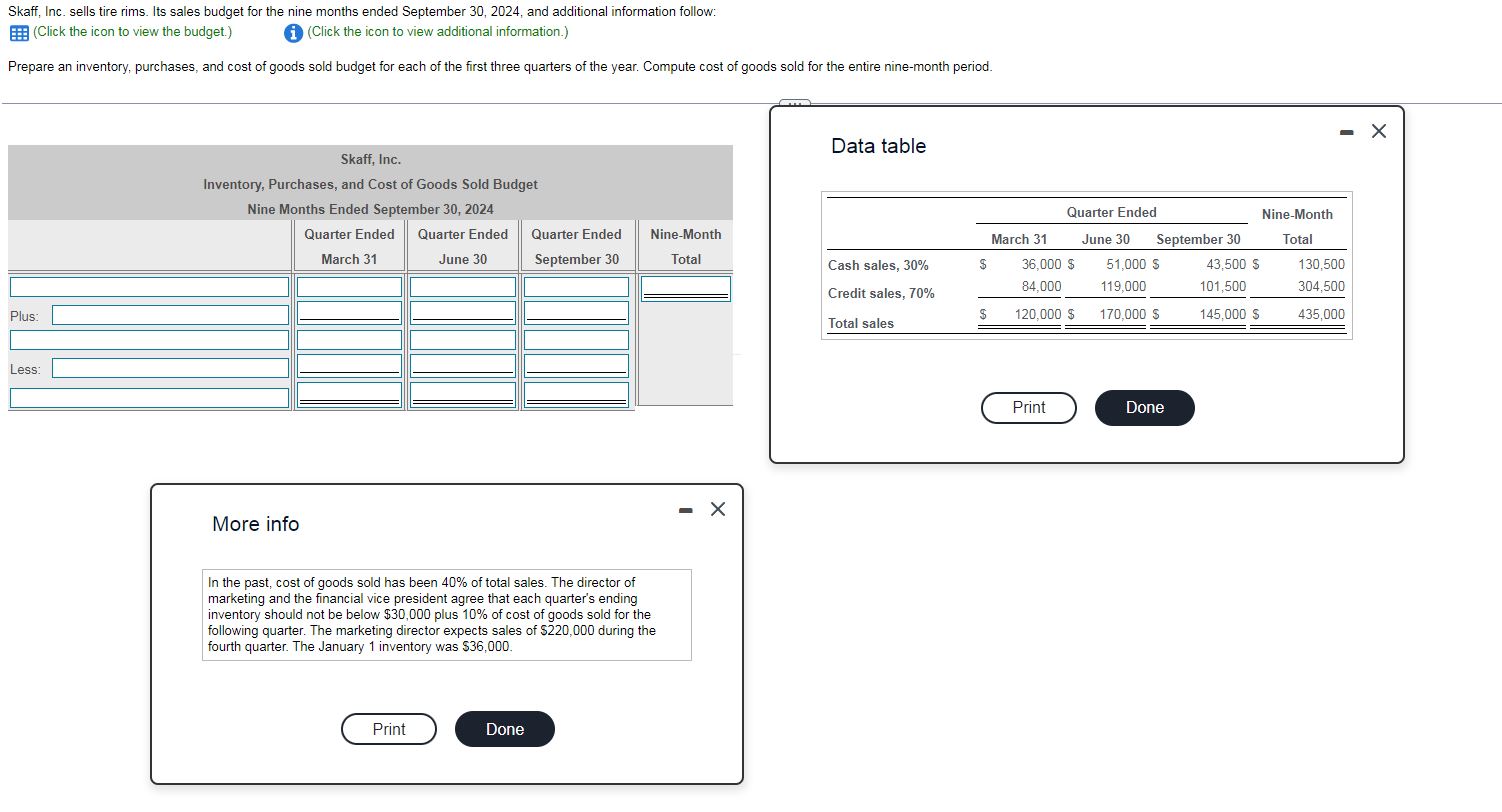
Task: Click the total sales value 170,000
Action: pos(1123,315)
